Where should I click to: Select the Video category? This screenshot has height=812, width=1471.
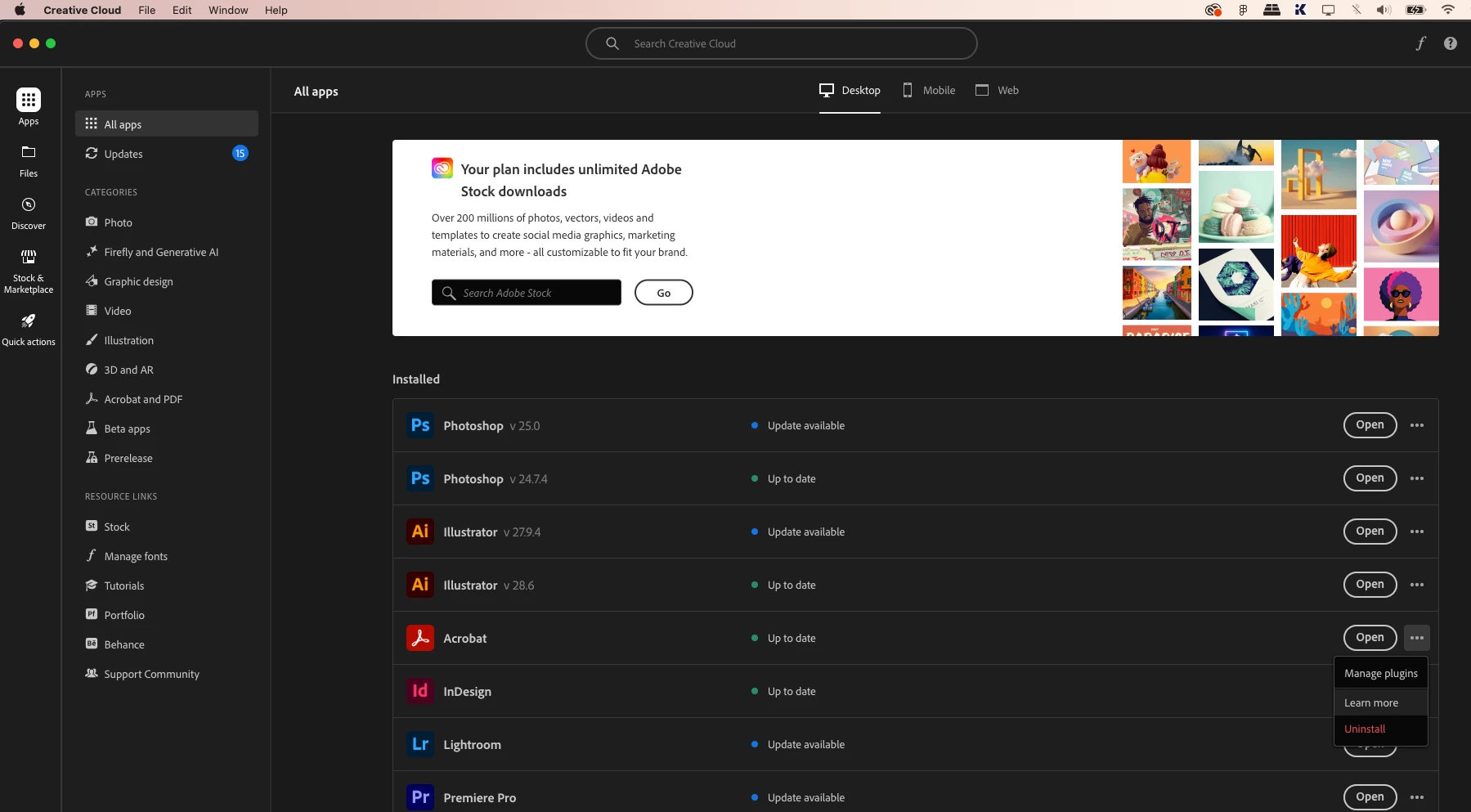(167, 311)
